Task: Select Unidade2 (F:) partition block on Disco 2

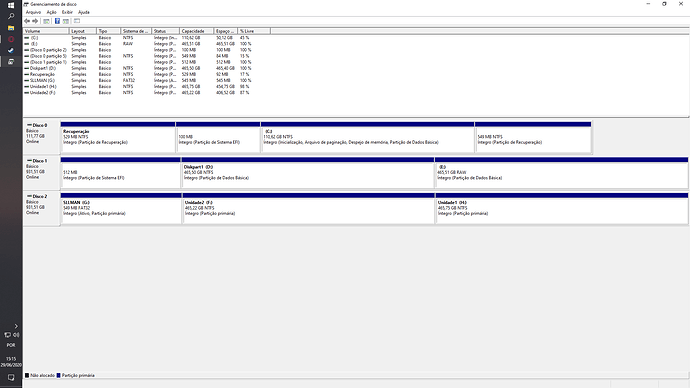Action: coord(308,208)
